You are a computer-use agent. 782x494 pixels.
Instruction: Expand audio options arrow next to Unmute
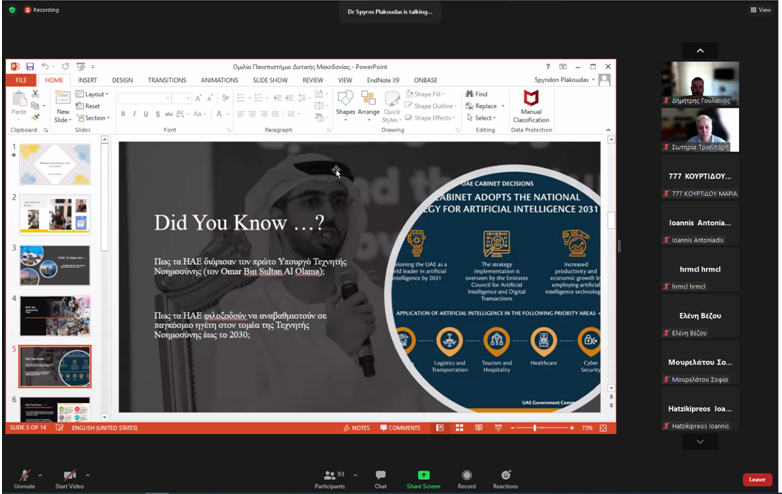pos(40,475)
